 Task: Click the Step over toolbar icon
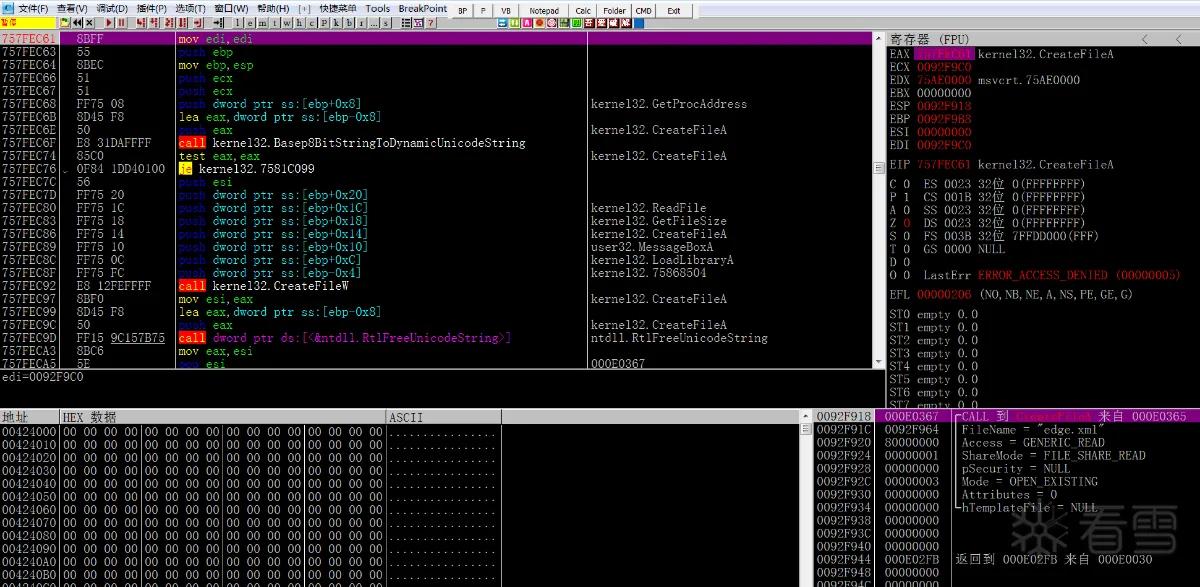[153, 22]
